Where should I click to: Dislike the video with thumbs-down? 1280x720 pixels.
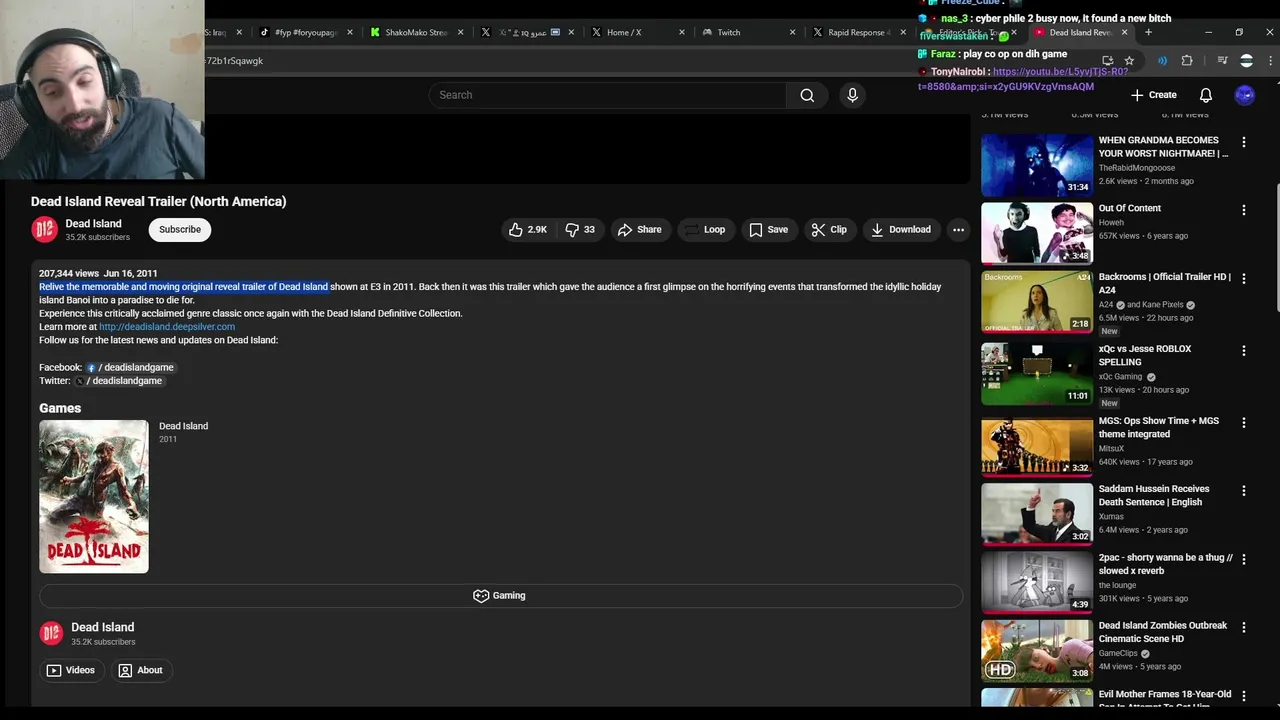pos(580,230)
